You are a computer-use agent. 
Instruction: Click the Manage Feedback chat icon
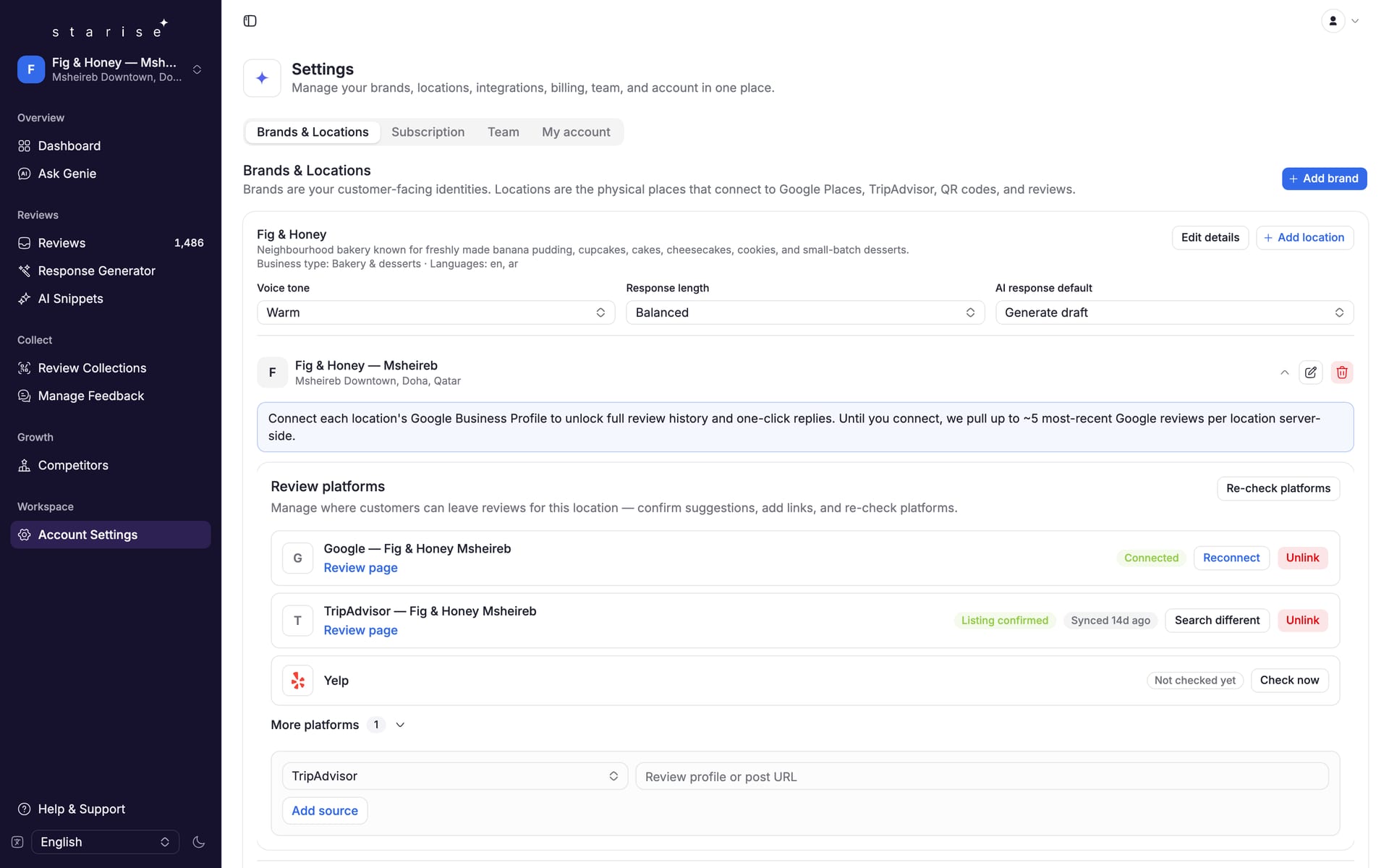pyautogui.click(x=25, y=396)
